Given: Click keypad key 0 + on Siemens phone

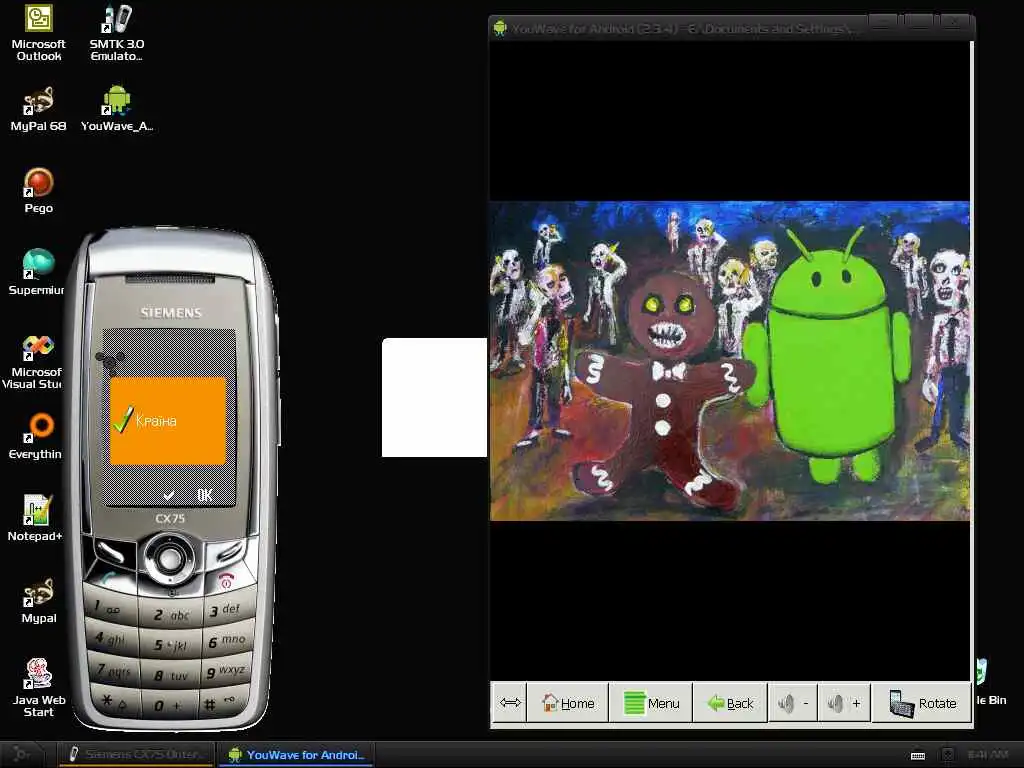Looking at the screenshot, I should tap(169, 705).
